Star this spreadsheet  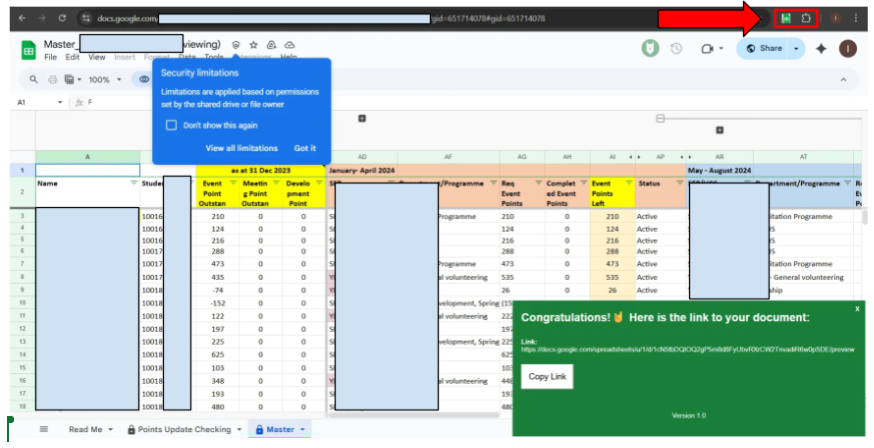click(x=253, y=45)
